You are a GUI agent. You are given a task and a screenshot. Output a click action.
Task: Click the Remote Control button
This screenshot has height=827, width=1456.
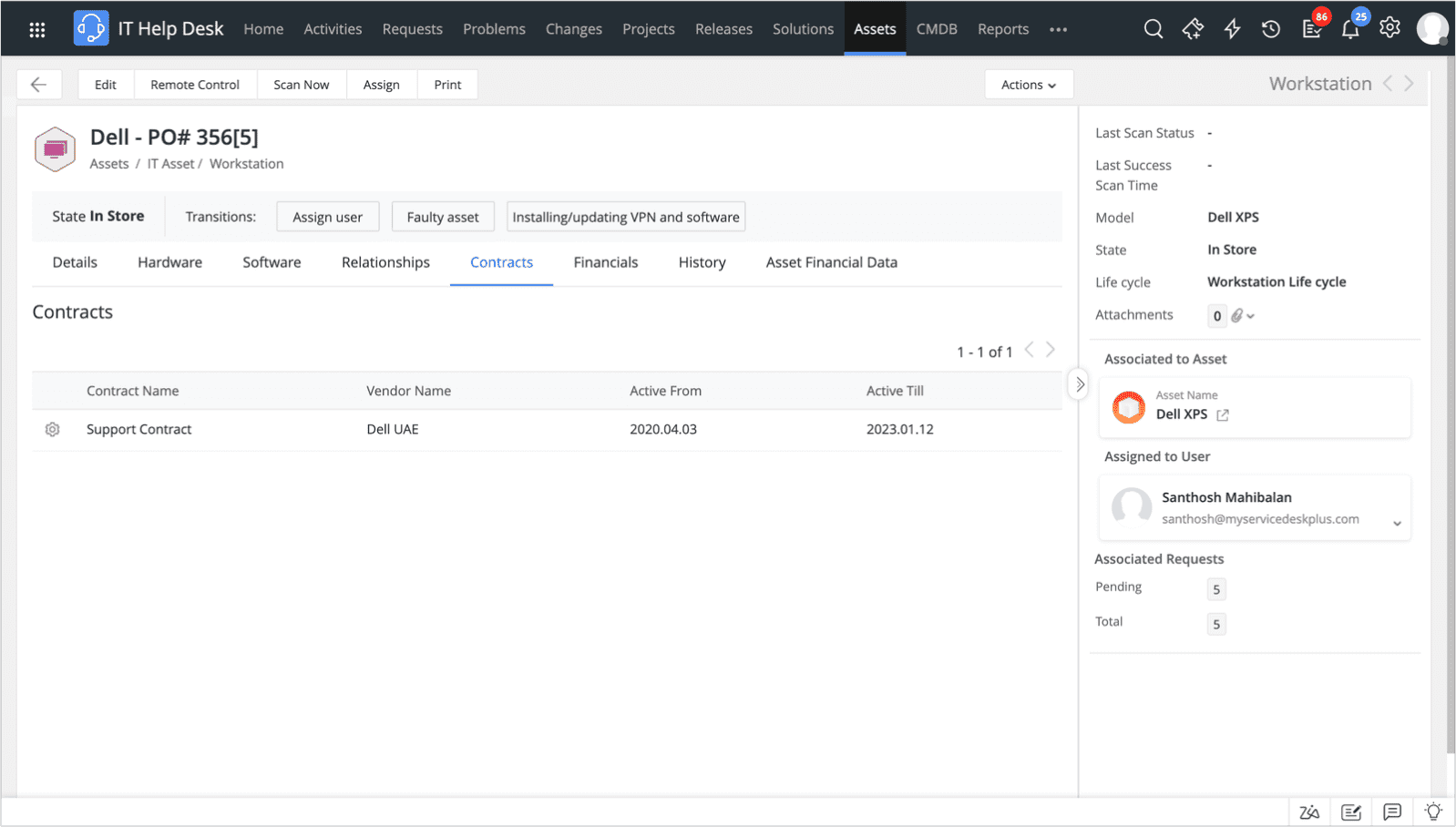[x=195, y=85]
